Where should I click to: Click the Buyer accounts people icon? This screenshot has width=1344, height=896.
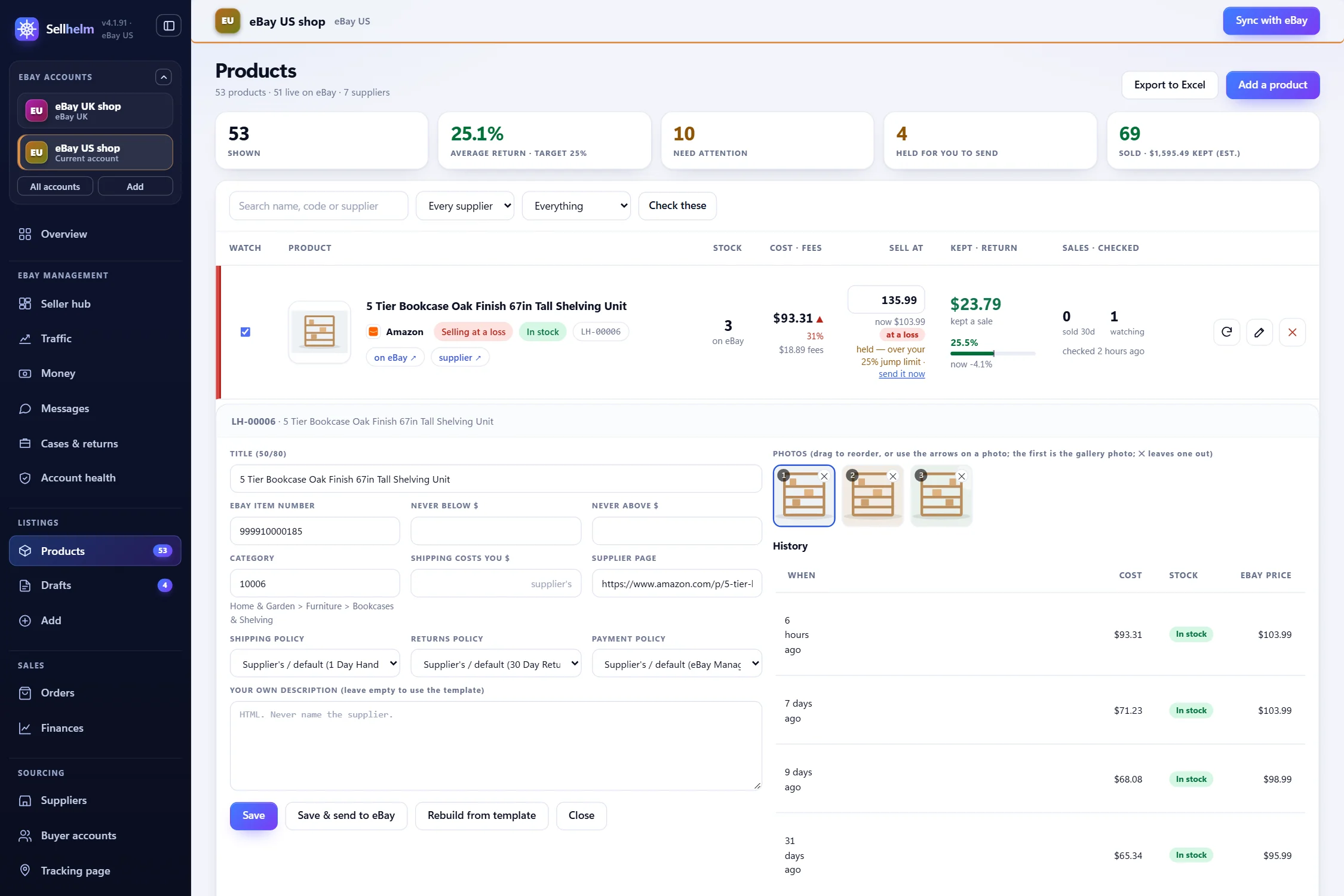[25, 836]
